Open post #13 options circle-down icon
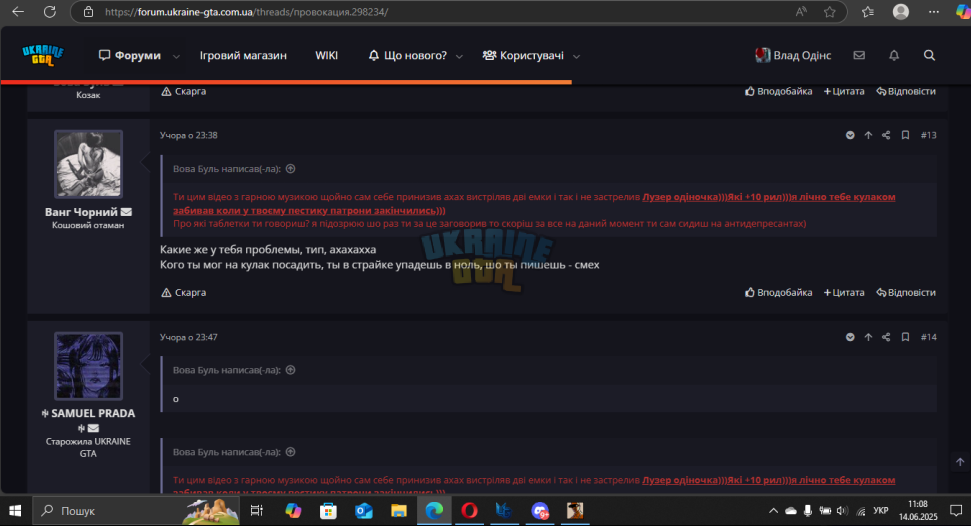The image size is (971, 526). pos(850,135)
